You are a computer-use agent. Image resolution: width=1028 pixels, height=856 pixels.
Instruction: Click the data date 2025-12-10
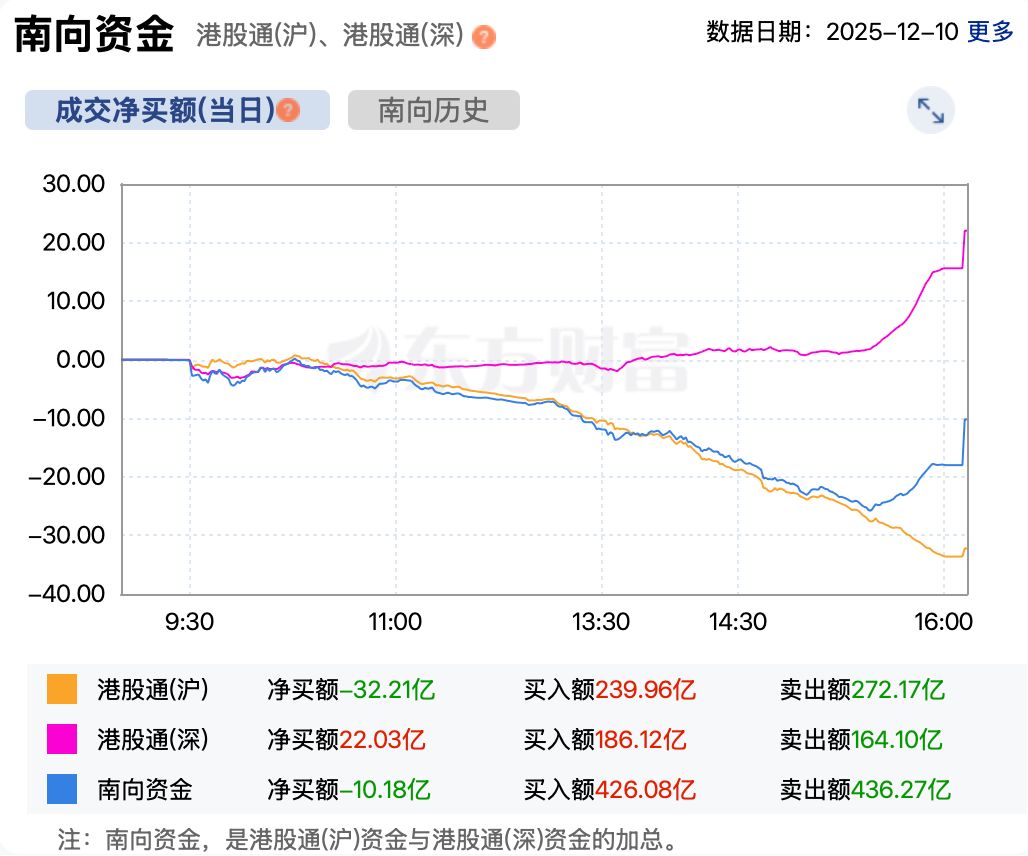pos(892,32)
